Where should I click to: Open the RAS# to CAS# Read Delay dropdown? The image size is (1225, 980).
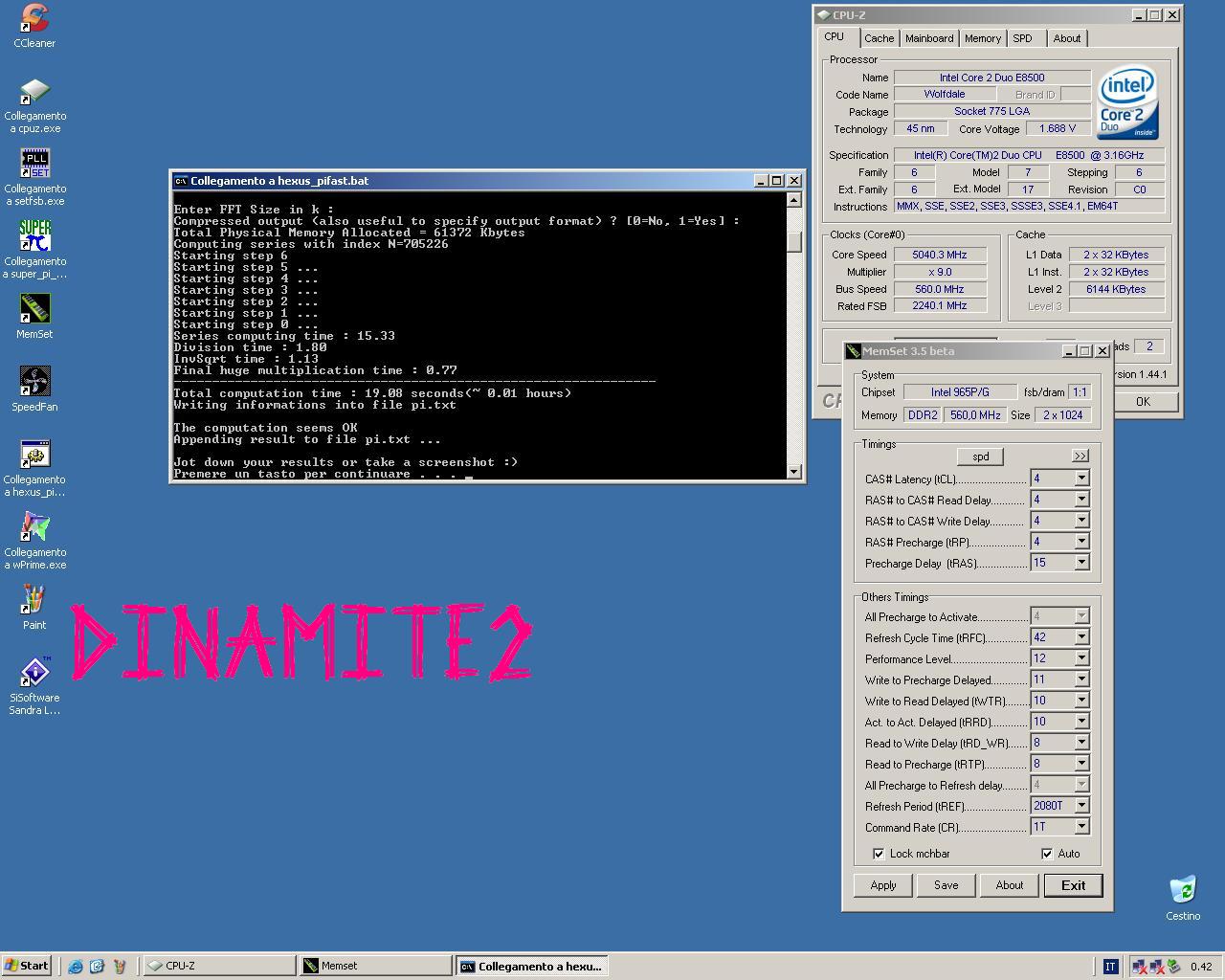coord(1081,500)
